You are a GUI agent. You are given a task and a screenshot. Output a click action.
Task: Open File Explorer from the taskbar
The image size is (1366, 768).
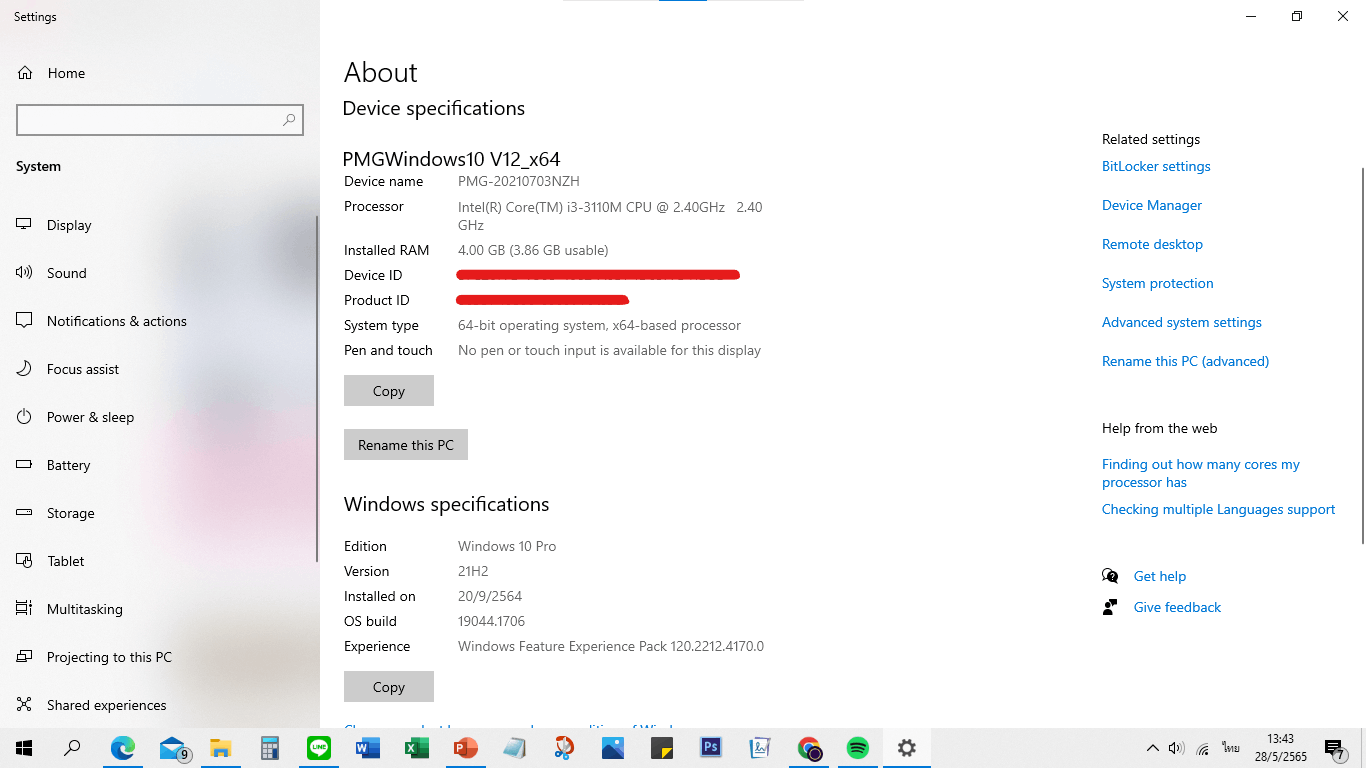click(221, 748)
